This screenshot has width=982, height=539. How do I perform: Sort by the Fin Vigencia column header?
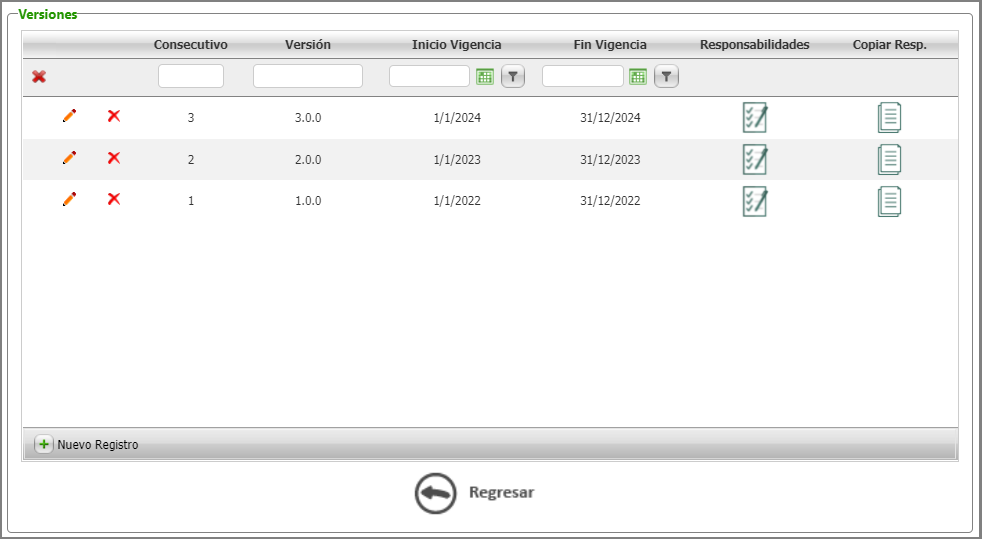tap(610, 45)
